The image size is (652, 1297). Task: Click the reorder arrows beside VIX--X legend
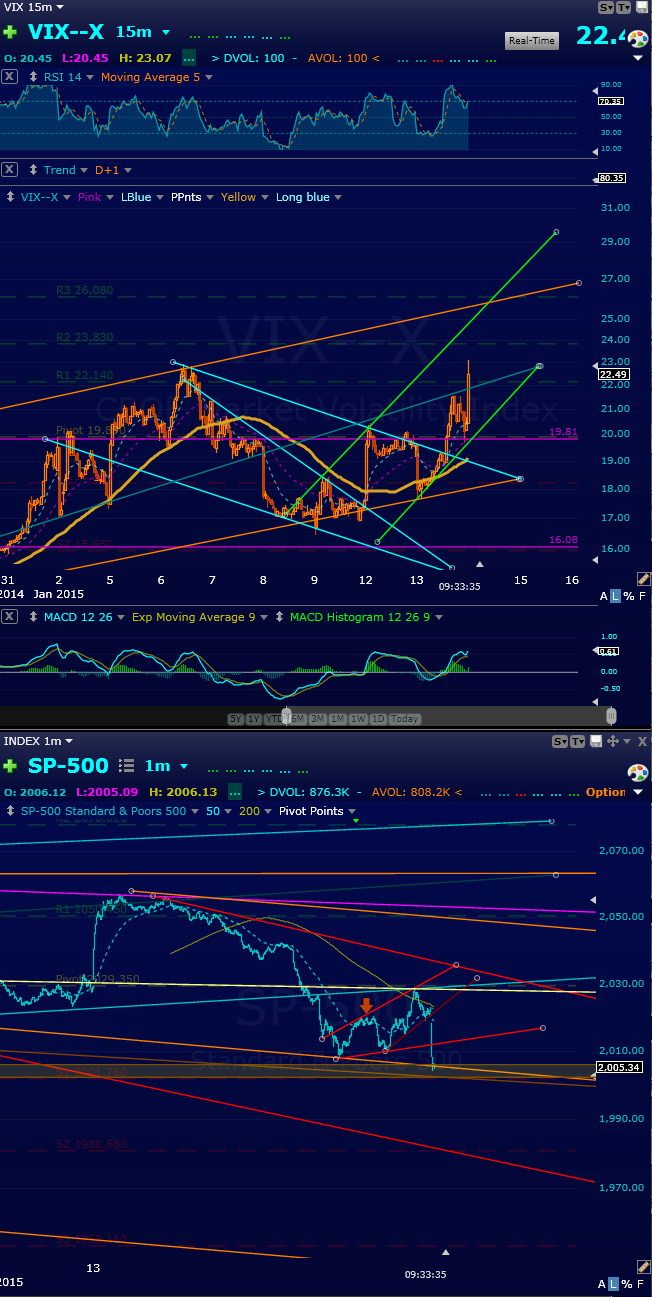(10, 197)
